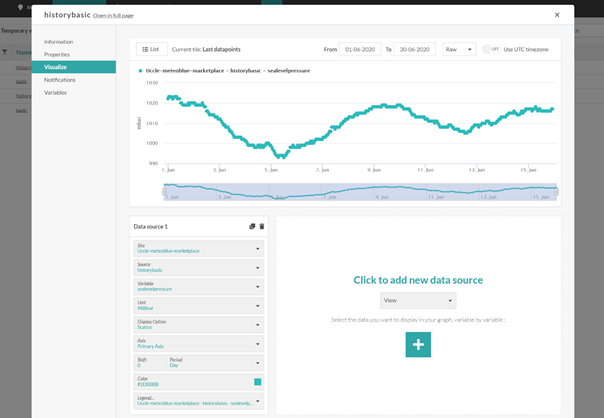
Task: Click the '1030' y-axis label
Action: click(152, 82)
